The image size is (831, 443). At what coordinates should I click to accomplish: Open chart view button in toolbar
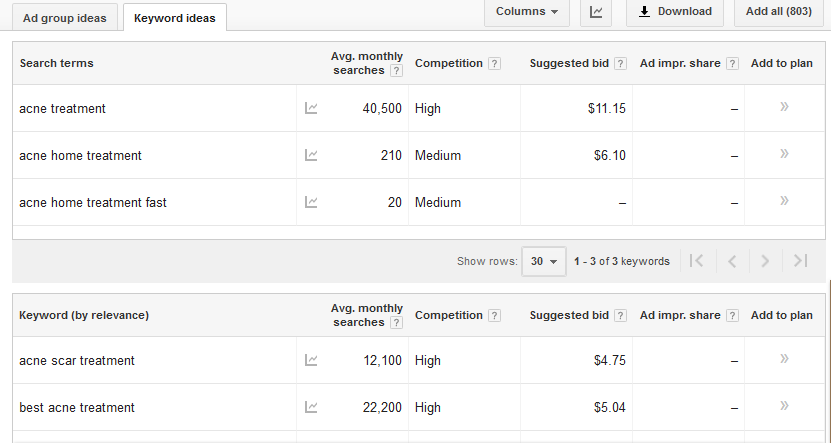click(596, 12)
